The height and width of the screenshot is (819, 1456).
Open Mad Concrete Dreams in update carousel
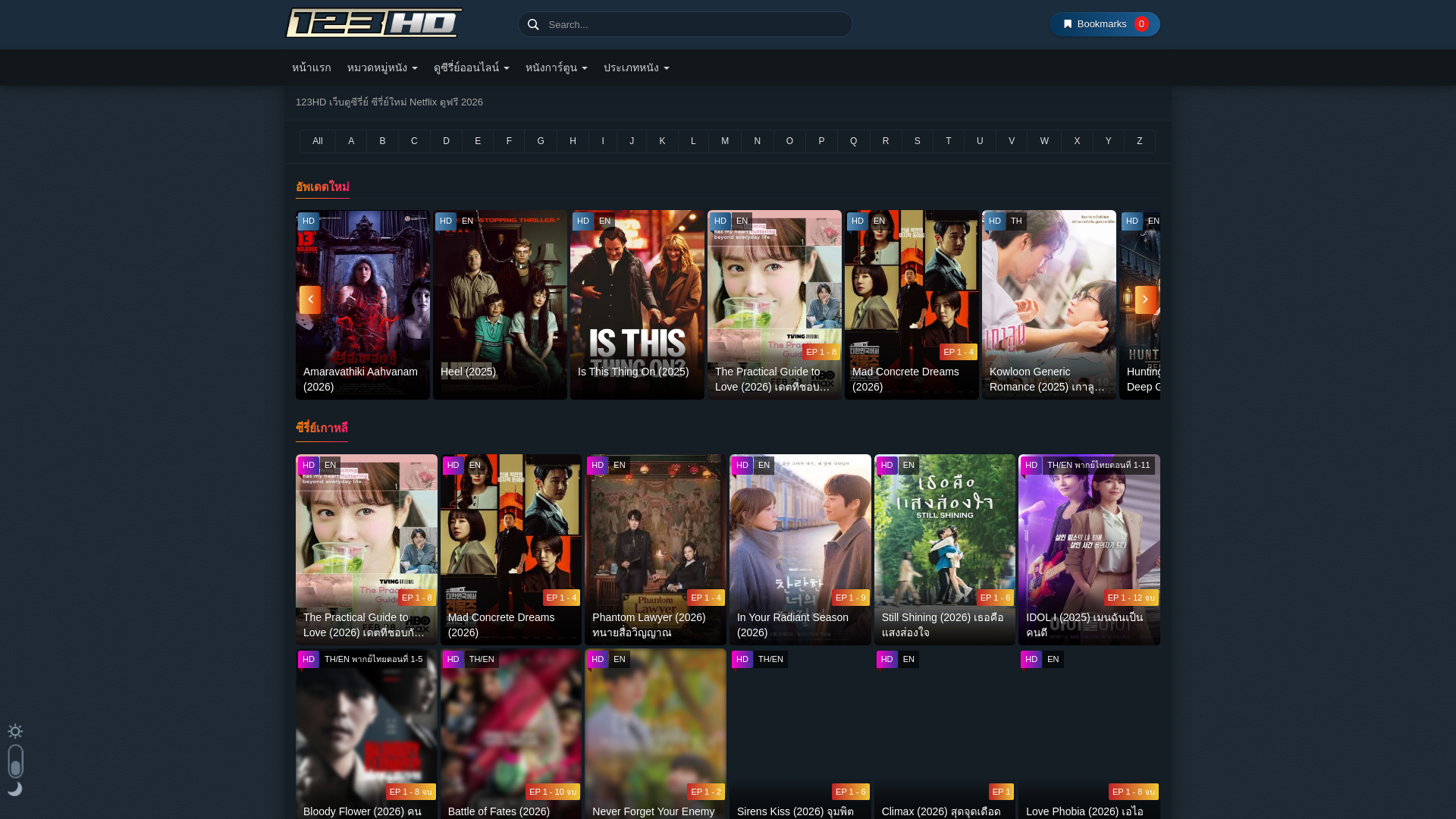[912, 305]
